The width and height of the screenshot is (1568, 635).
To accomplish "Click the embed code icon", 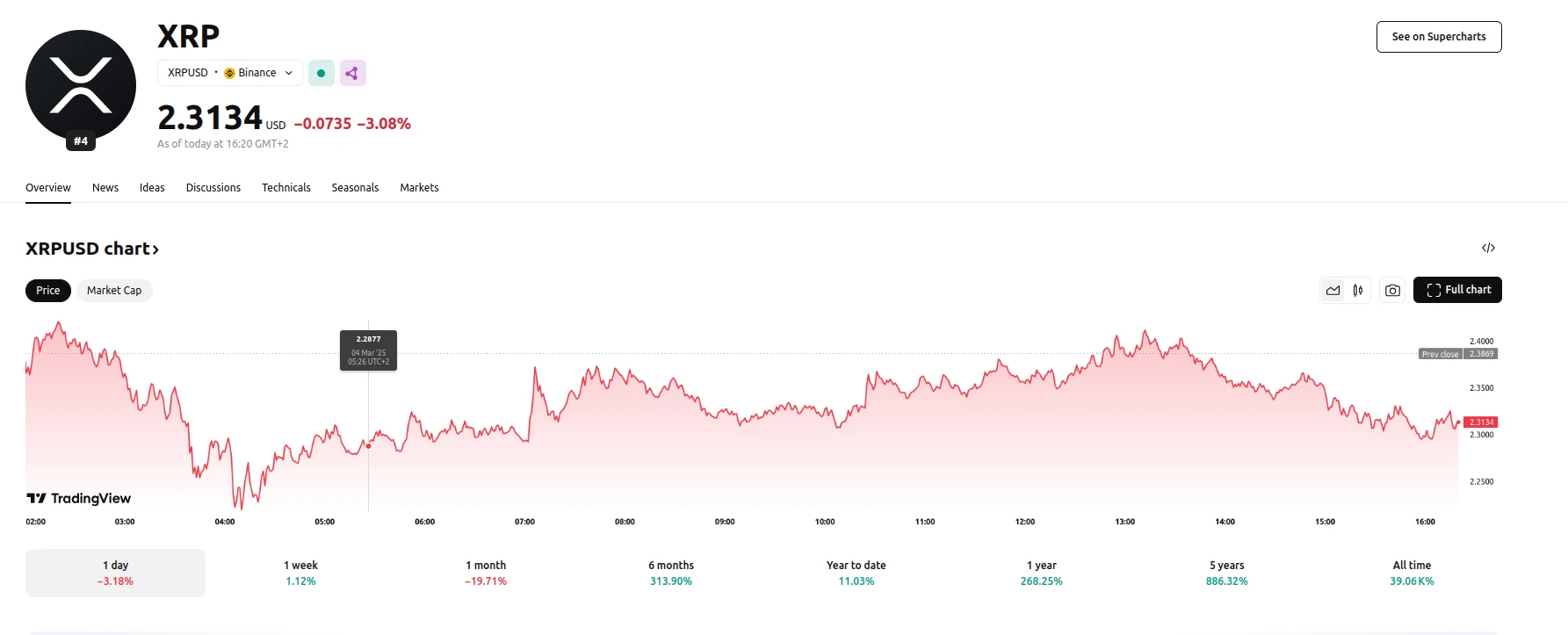I will [1488, 249].
